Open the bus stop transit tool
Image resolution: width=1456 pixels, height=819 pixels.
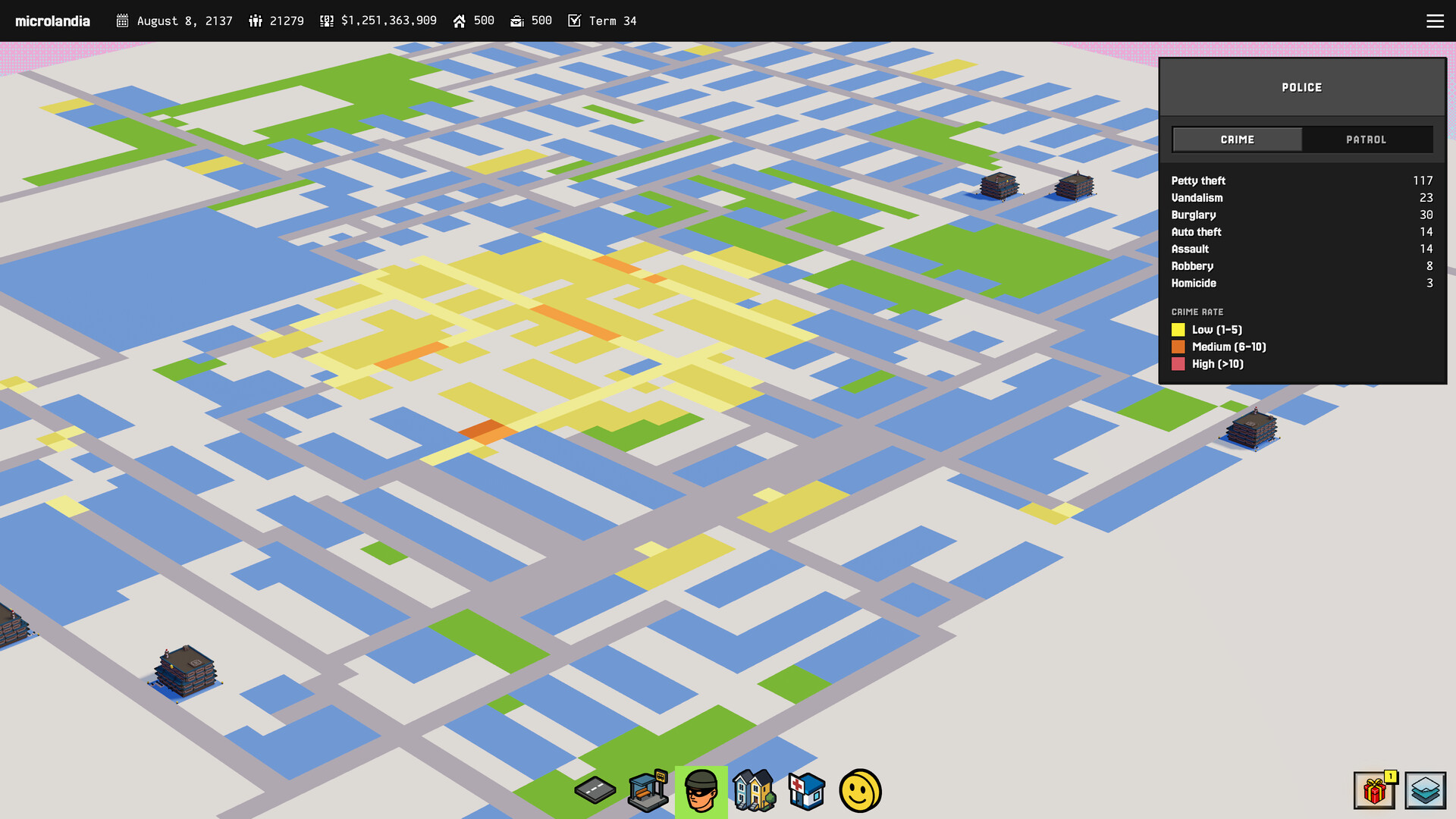[648, 791]
